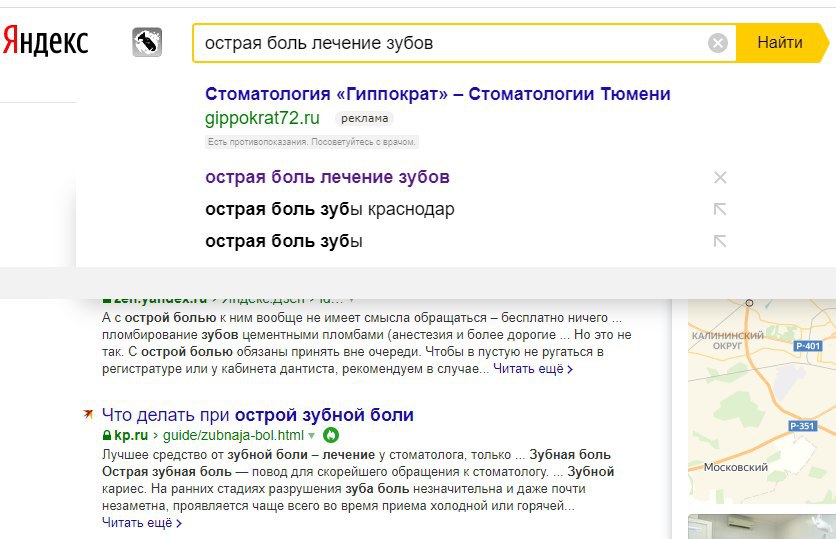The width and height of the screenshot is (836, 539).
Task: Open the kp.ru domain link
Action: (x=131, y=435)
